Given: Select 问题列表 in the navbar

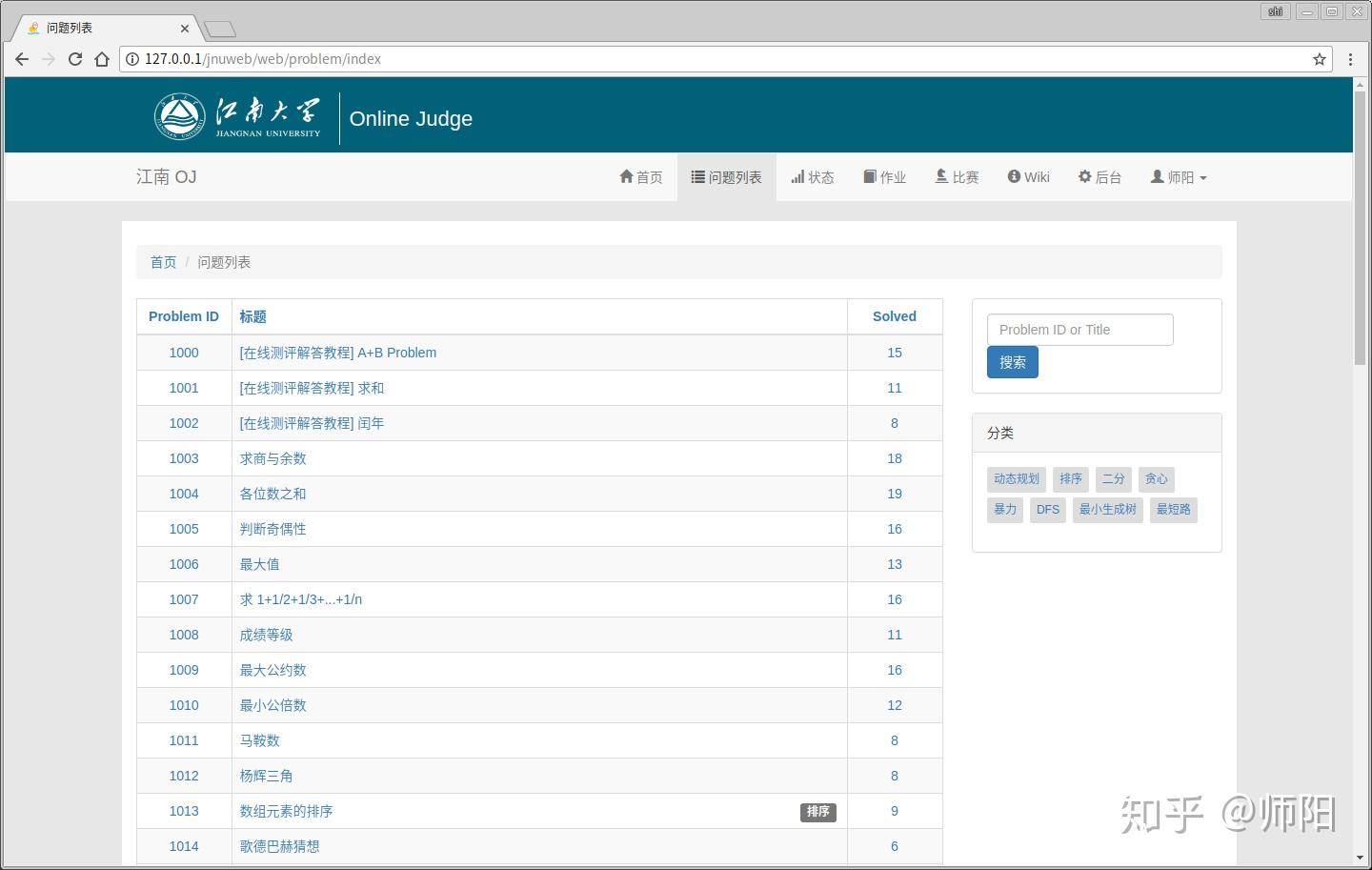Looking at the screenshot, I should point(727,177).
